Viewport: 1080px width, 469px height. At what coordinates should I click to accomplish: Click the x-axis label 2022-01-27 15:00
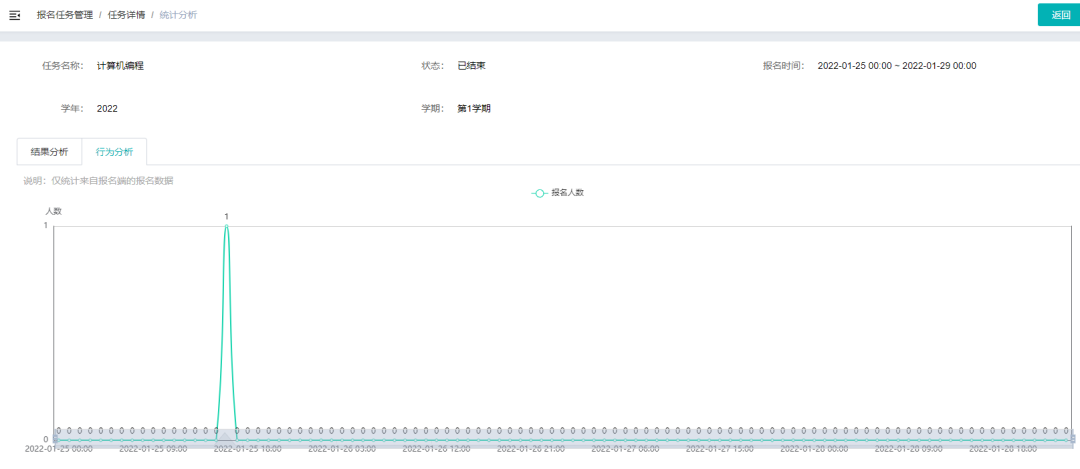[x=719, y=449]
